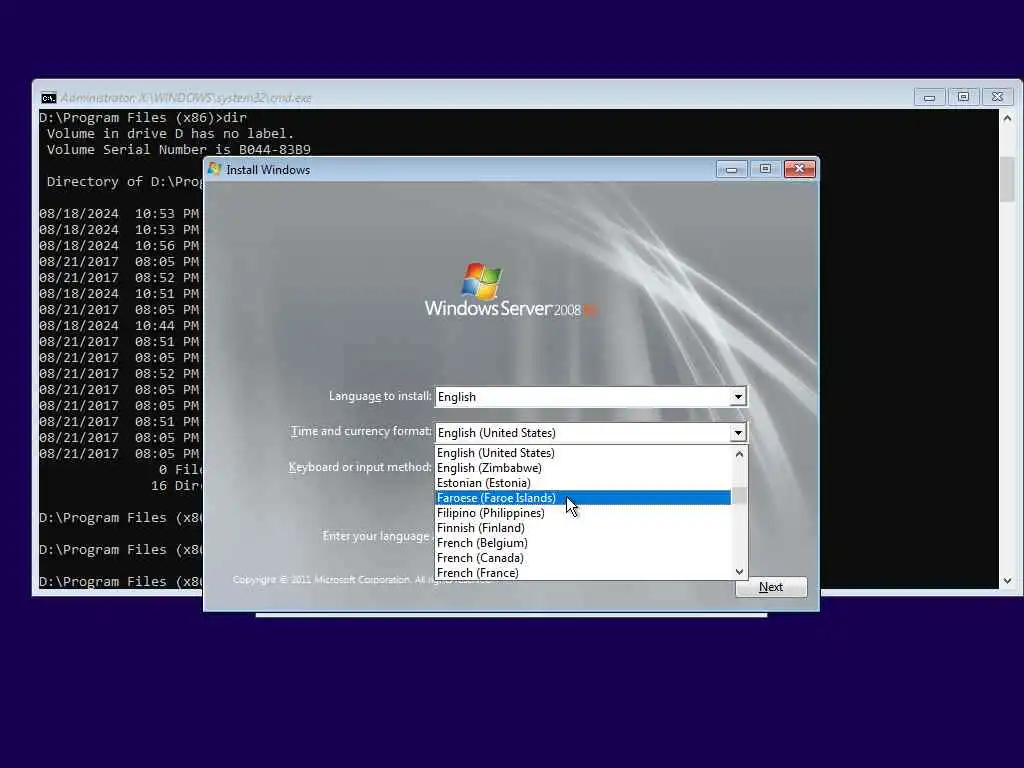Pick Faroese (Faroe Islands) entry
This screenshot has height=768, width=1024.
[583, 498]
